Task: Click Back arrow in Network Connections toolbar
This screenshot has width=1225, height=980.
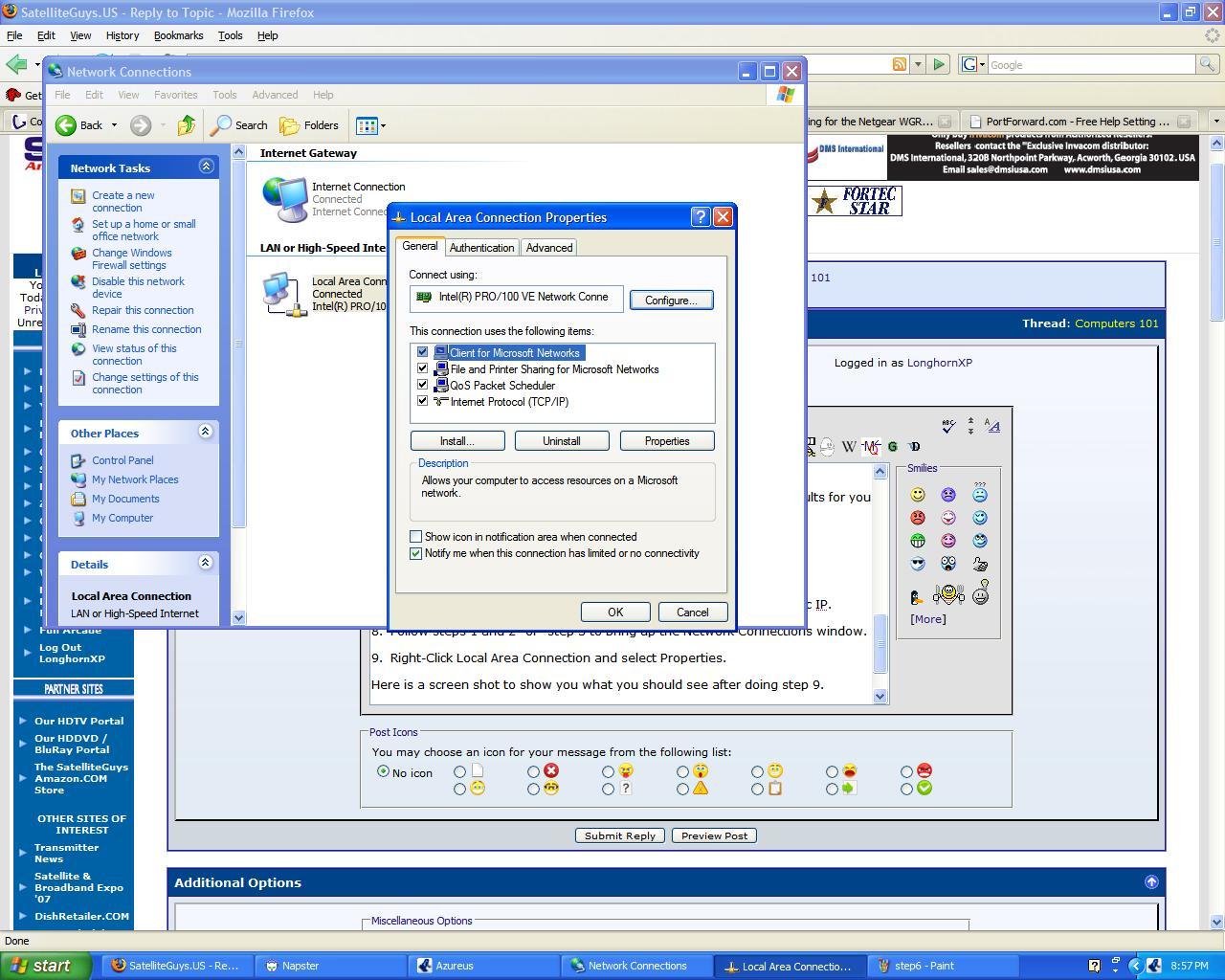Action: pos(79,125)
